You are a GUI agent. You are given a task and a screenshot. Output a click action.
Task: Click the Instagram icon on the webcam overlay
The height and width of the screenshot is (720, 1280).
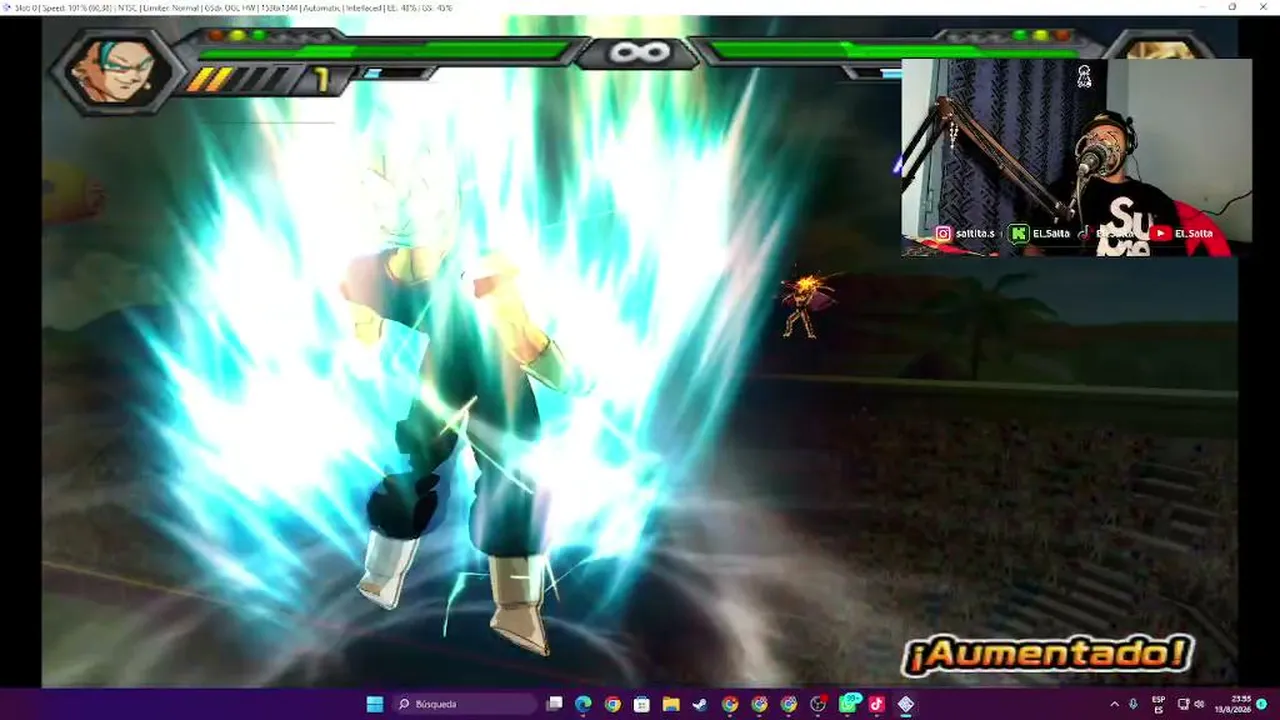pos(943,233)
